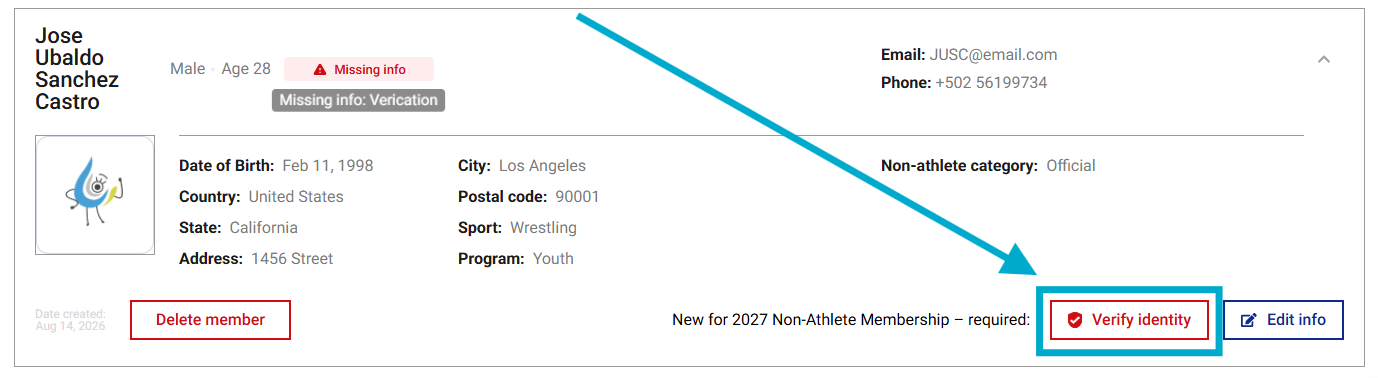Image resolution: width=1378 pixels, height=378 pixels.
Task: Click the Date created Aug 14, 2026 text
Action: [x=69, y=320]
